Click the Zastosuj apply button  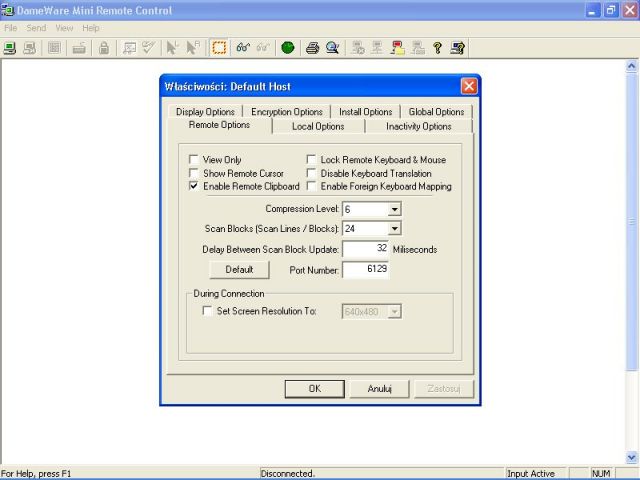click(444, 389)
